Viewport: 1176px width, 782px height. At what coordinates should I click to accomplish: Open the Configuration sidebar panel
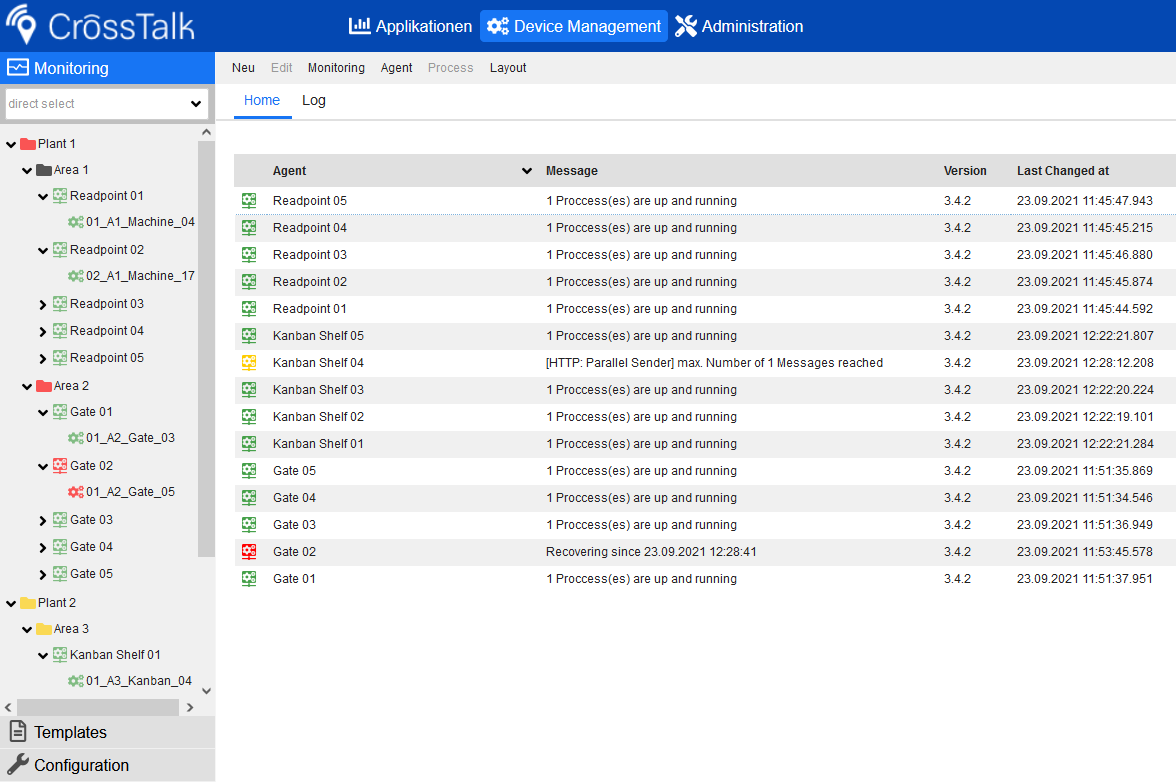[107, 765]
